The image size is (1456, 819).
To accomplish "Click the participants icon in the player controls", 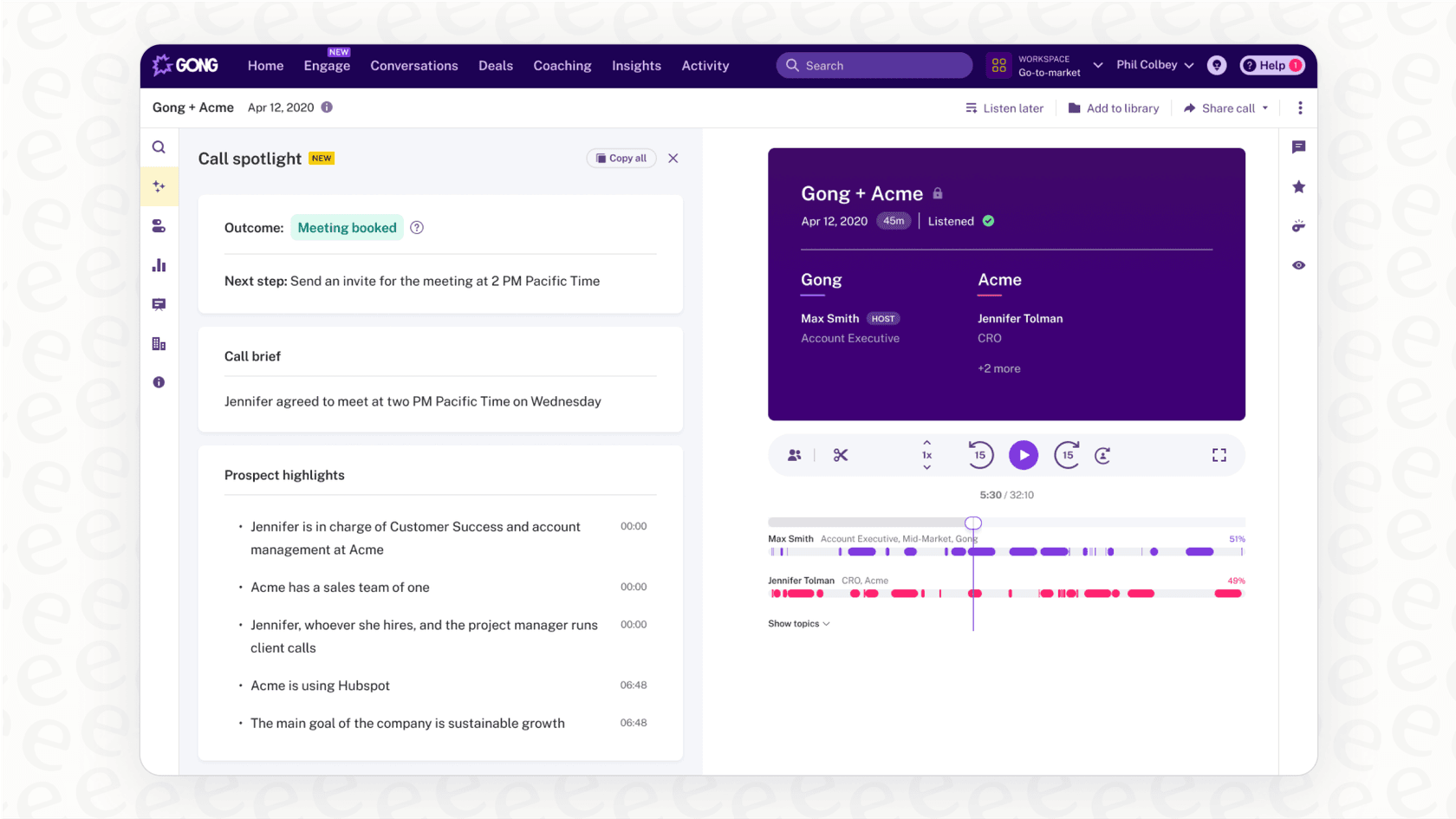I will [794, 454].
